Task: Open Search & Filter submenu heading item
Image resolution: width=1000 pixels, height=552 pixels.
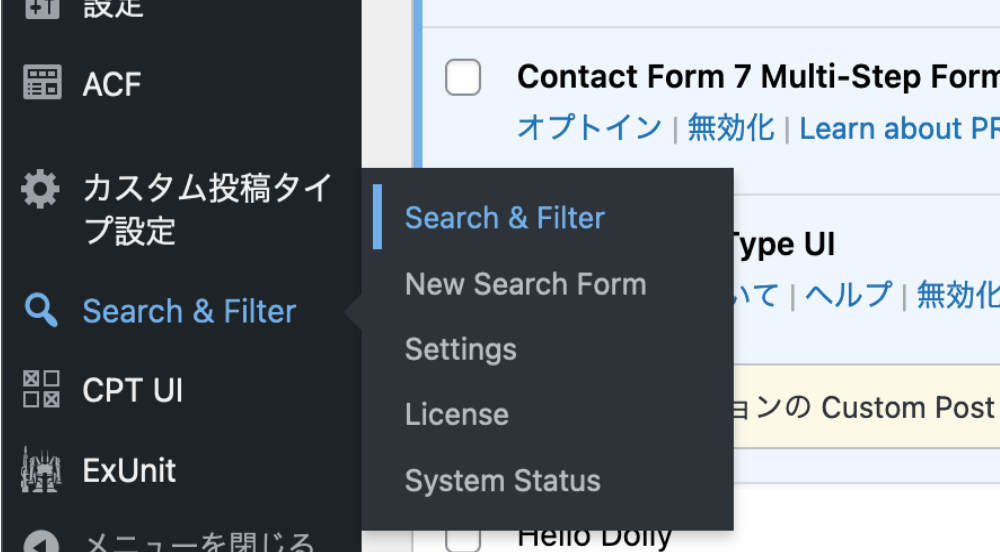Action: coord(504,218)
